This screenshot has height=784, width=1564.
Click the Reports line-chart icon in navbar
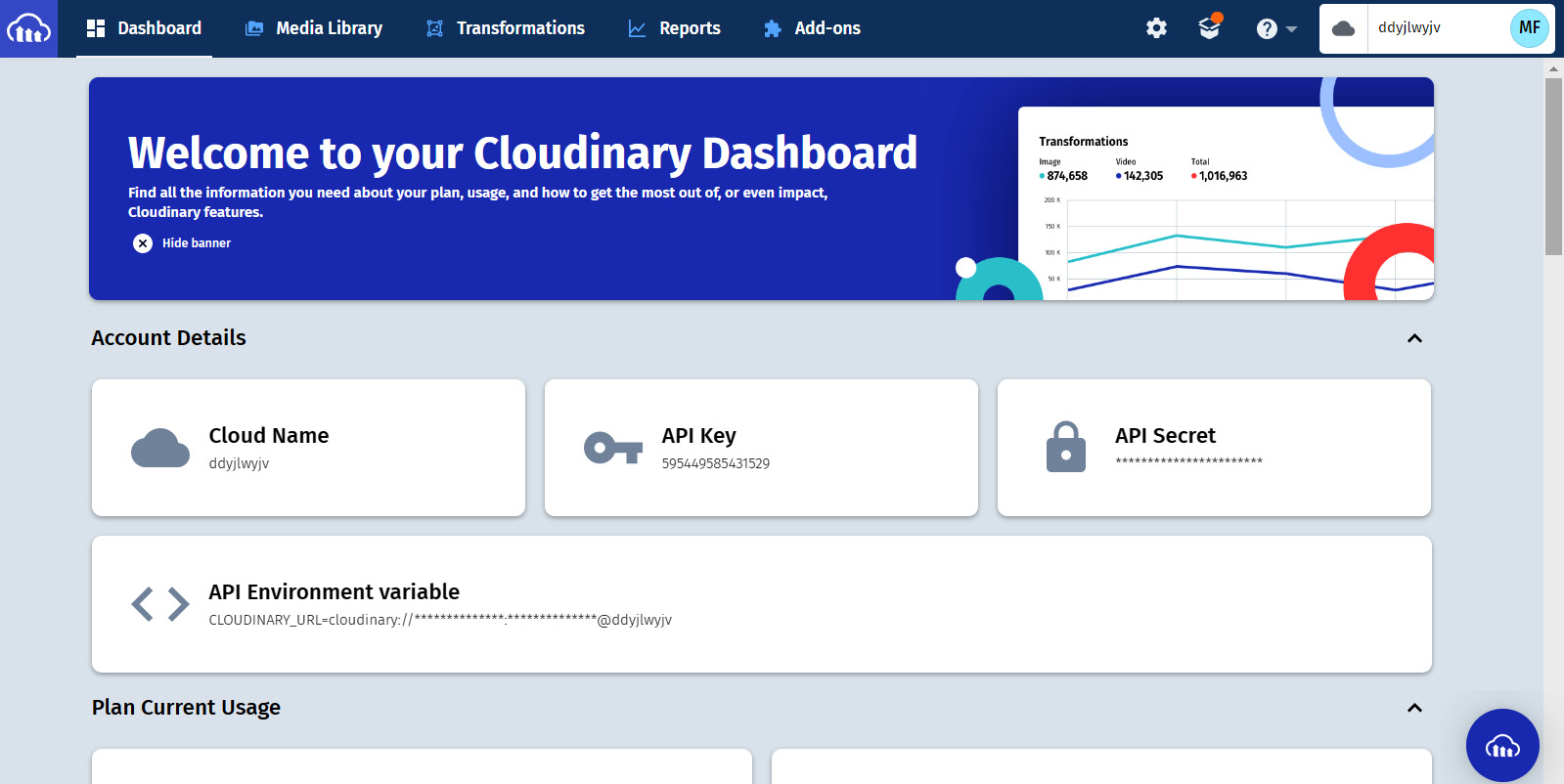pos(637,29)
